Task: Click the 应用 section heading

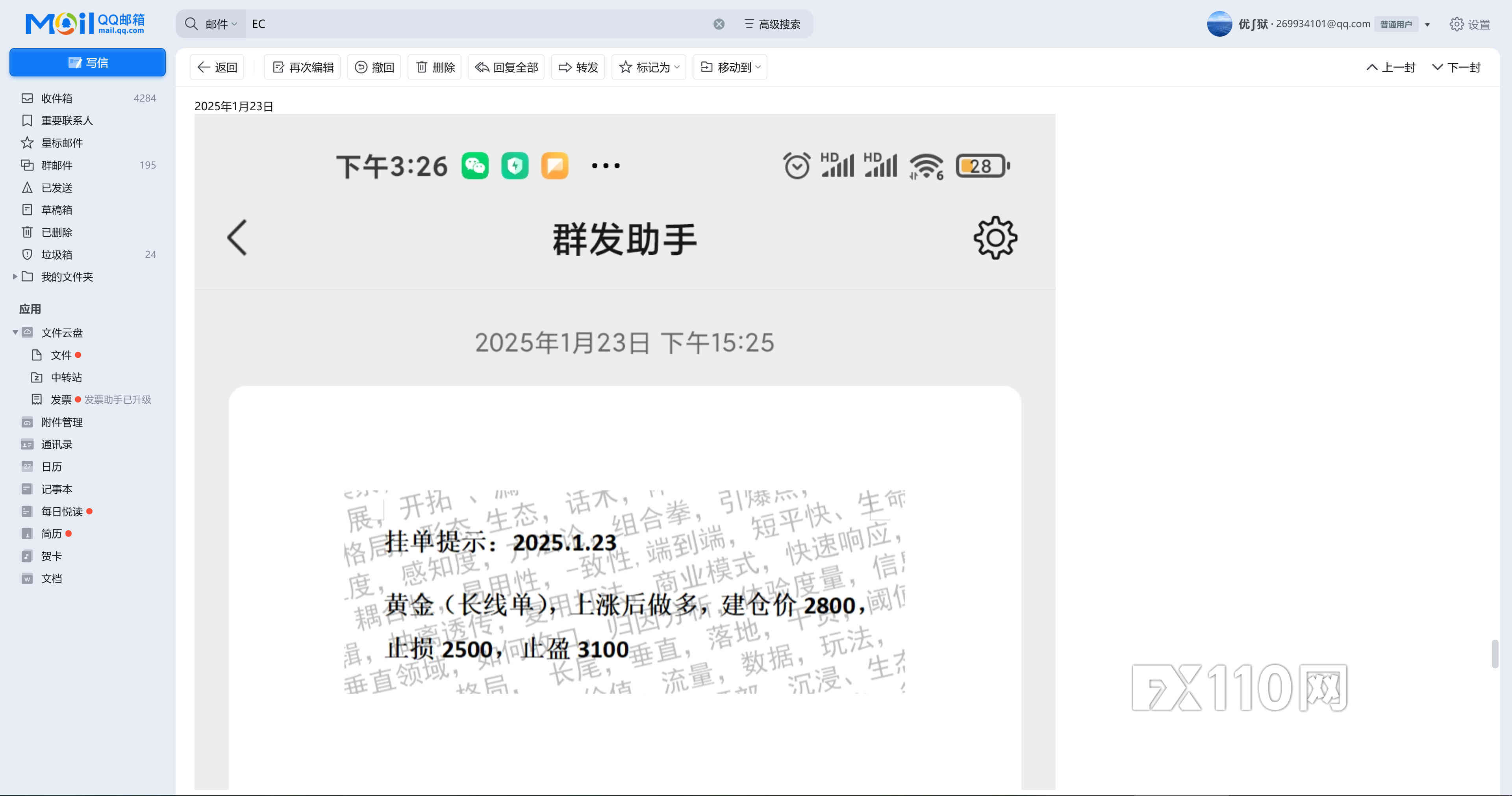Action: tap(30, 309)
